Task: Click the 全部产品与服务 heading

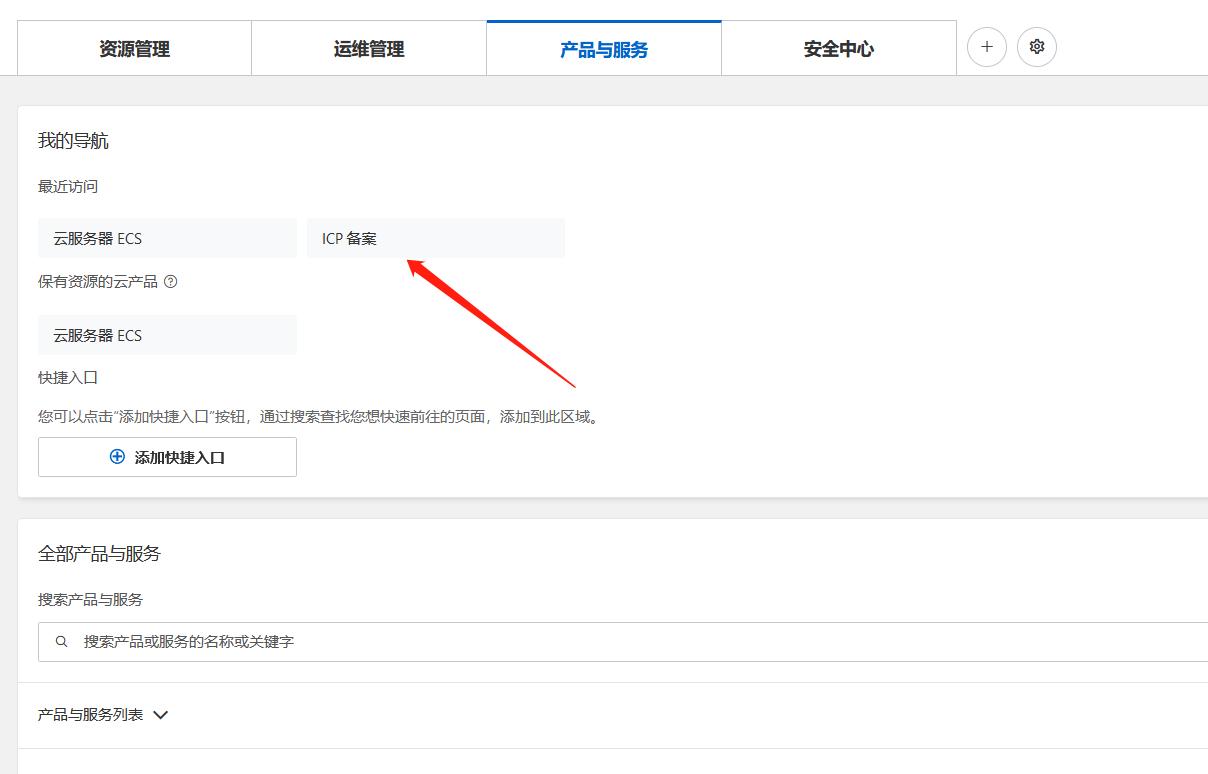Action: pos(101,553)
